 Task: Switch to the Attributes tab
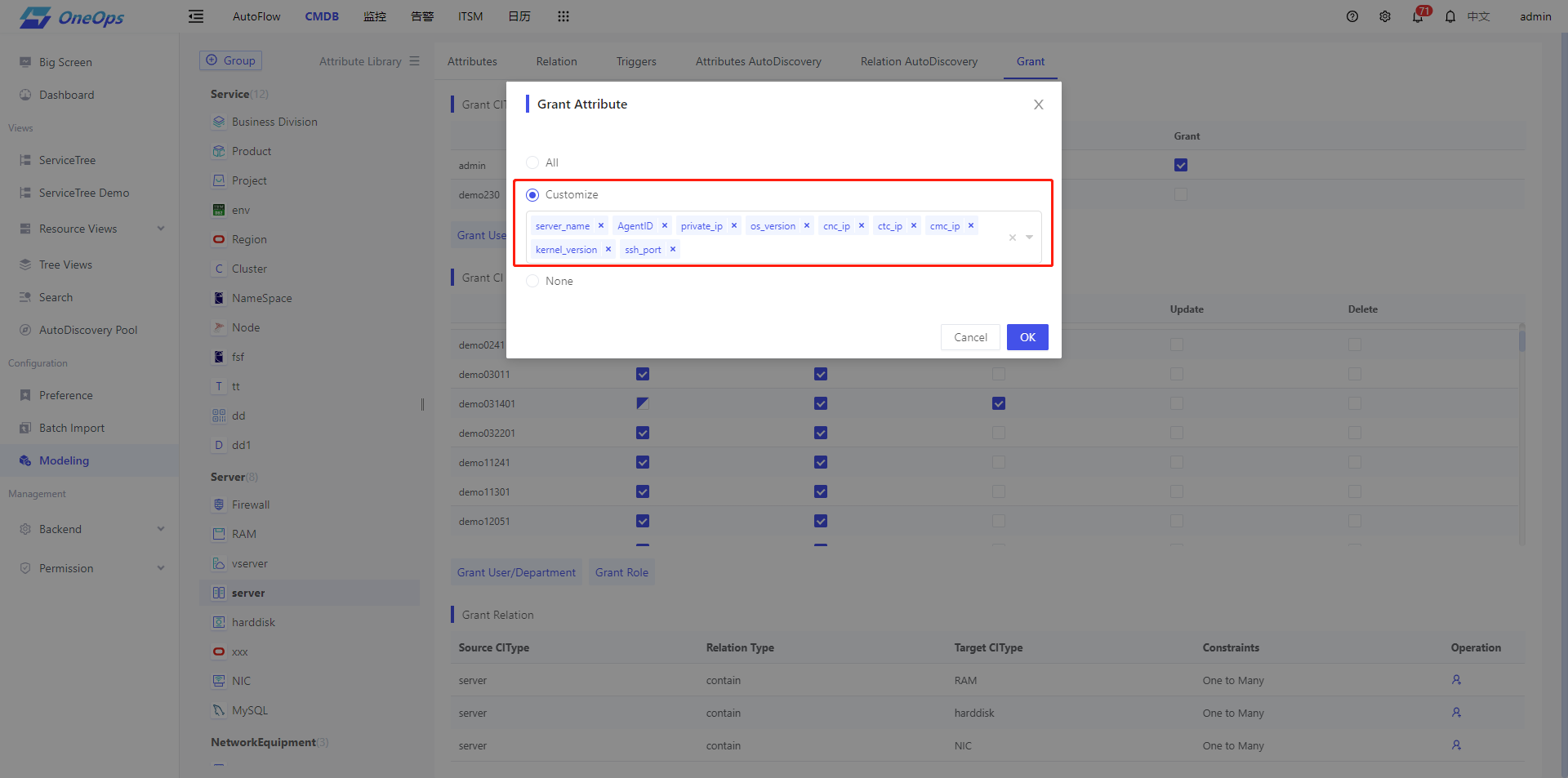click(472, 61)
